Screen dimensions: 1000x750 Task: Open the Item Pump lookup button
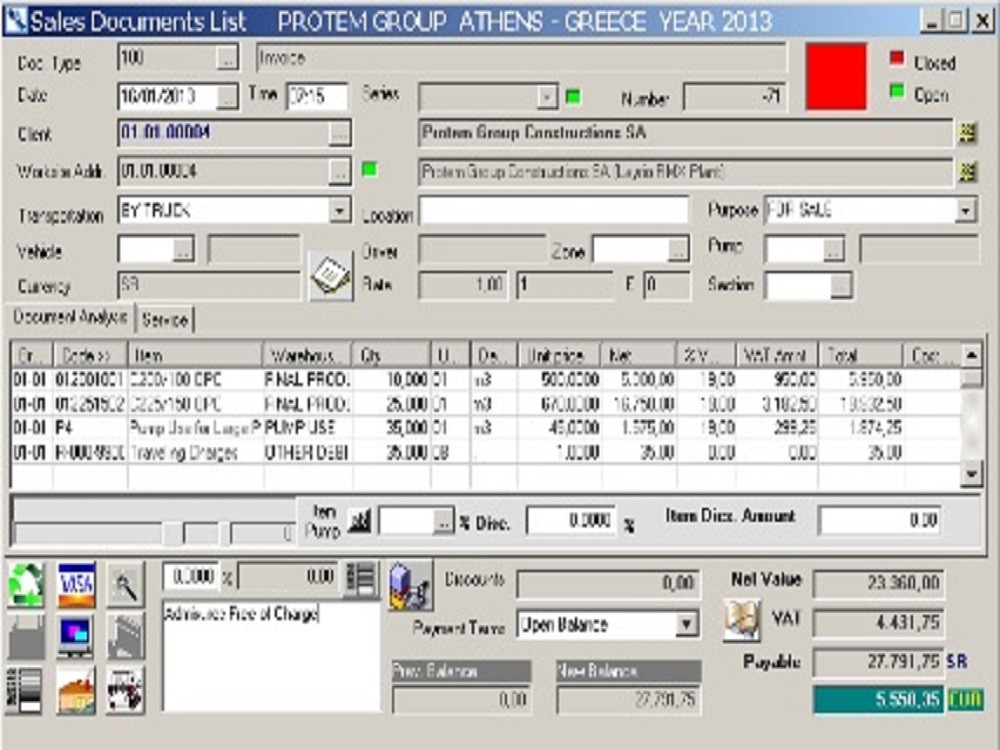pyautogui.click(x=443, y=522)
